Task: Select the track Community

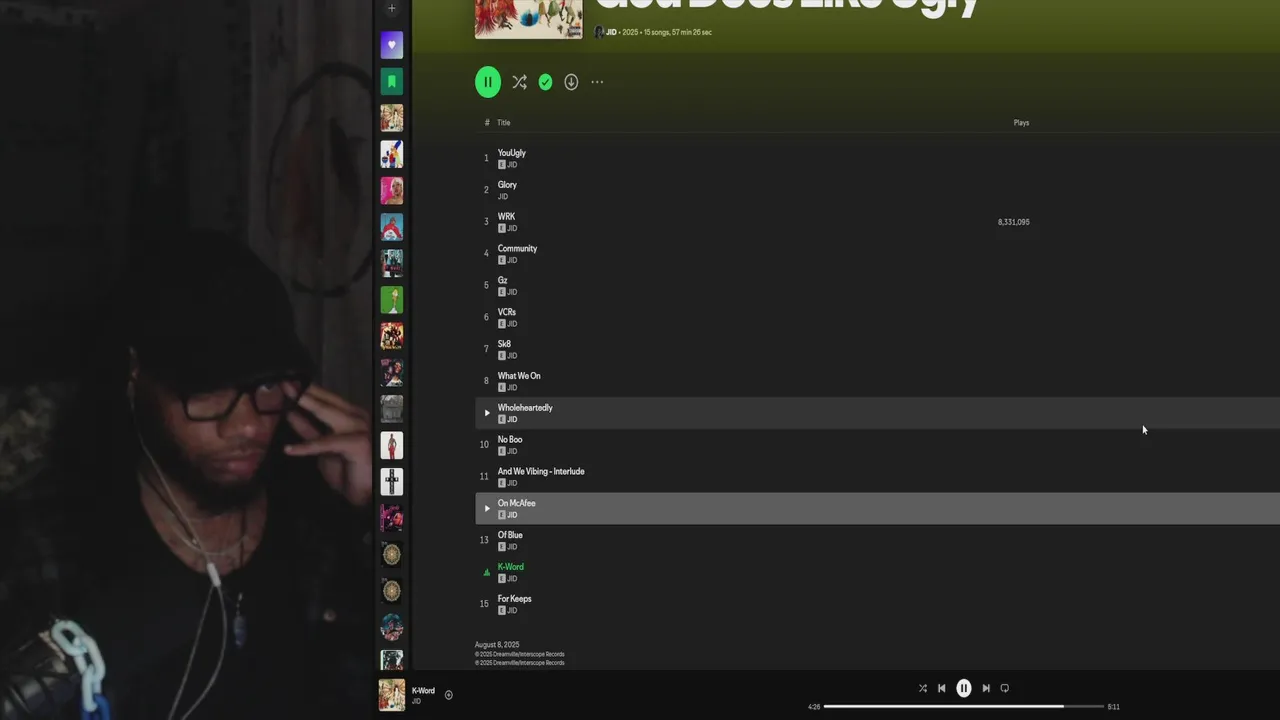Action: [x=517, y=249]
